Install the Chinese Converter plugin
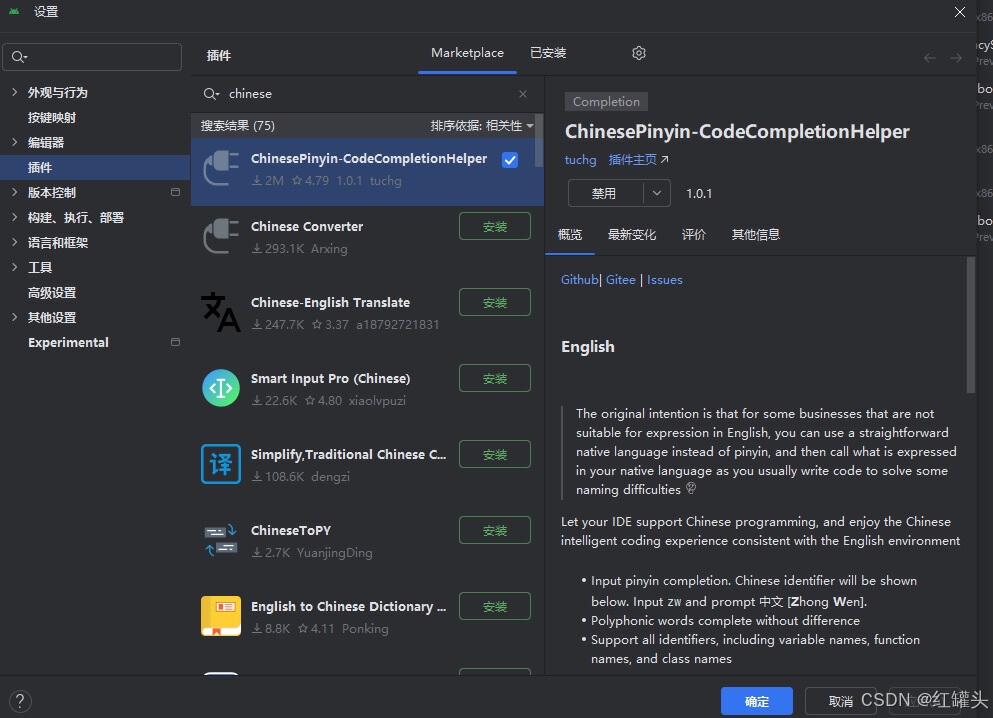Viewport: 993px width, 718px height. (495, 227)
